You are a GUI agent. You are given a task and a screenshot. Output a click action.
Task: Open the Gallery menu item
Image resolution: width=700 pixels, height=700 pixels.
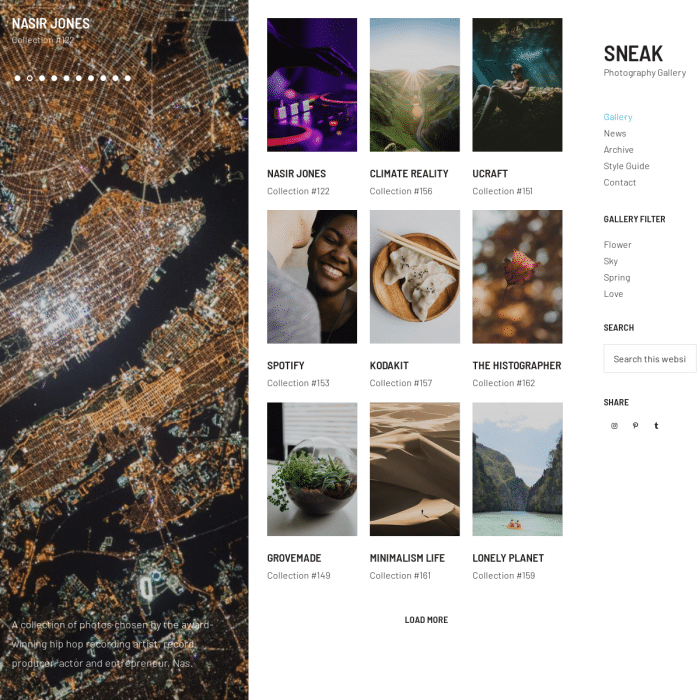(x=618, y=117)
